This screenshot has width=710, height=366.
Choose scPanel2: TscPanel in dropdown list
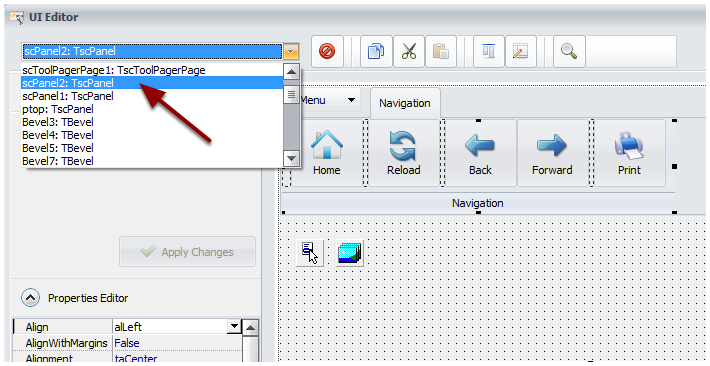[152, 83]
